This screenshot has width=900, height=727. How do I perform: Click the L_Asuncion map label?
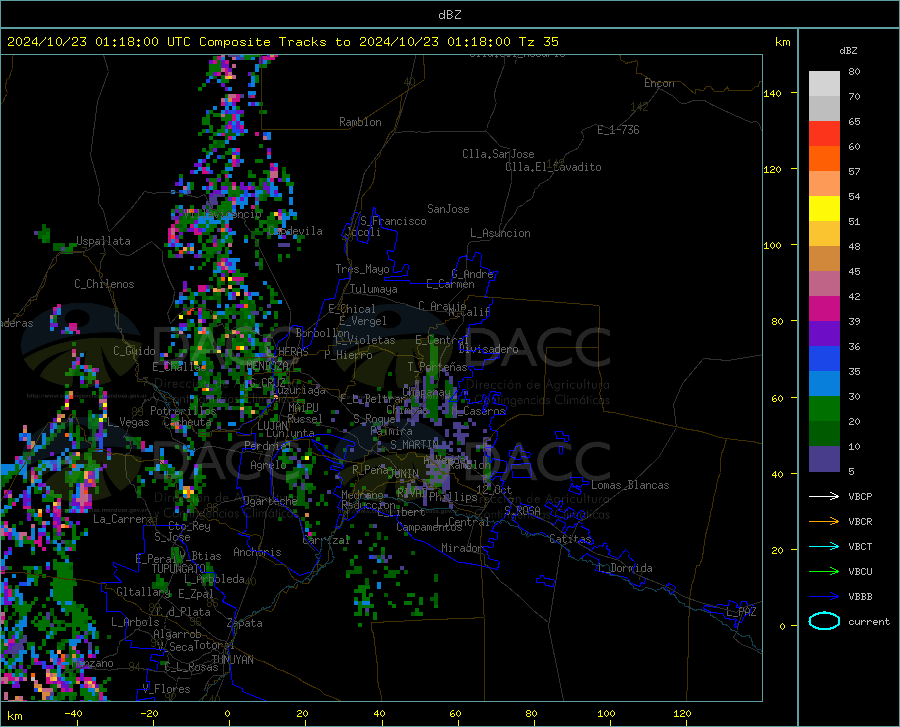(x=500, y=233)
